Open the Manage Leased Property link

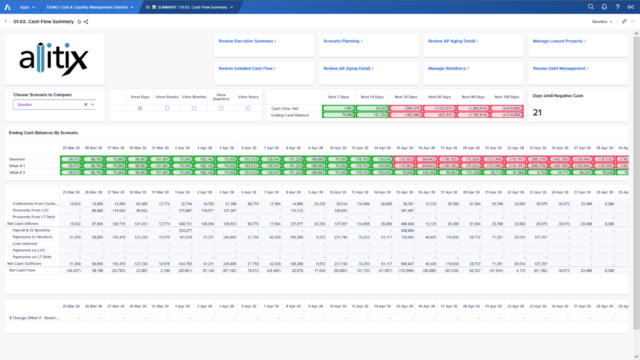(559, 41)
